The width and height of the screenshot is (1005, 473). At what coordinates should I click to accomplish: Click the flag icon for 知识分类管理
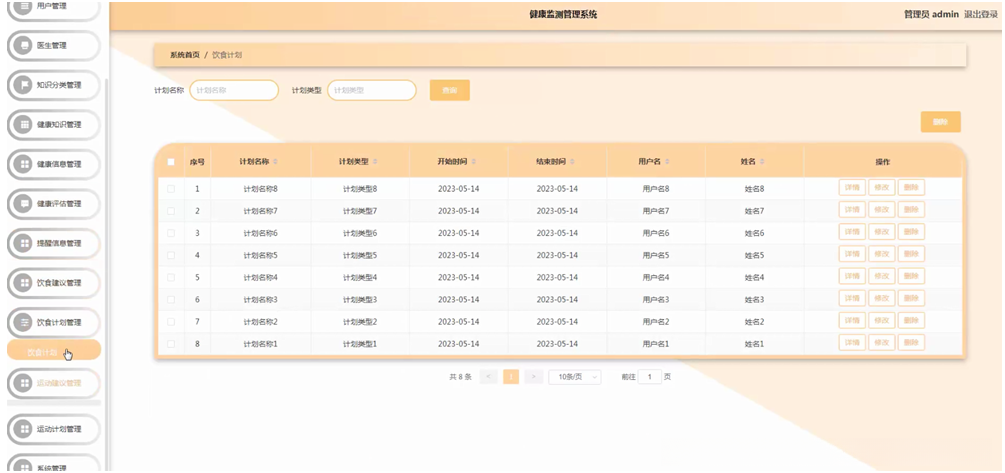coord(24,85)
